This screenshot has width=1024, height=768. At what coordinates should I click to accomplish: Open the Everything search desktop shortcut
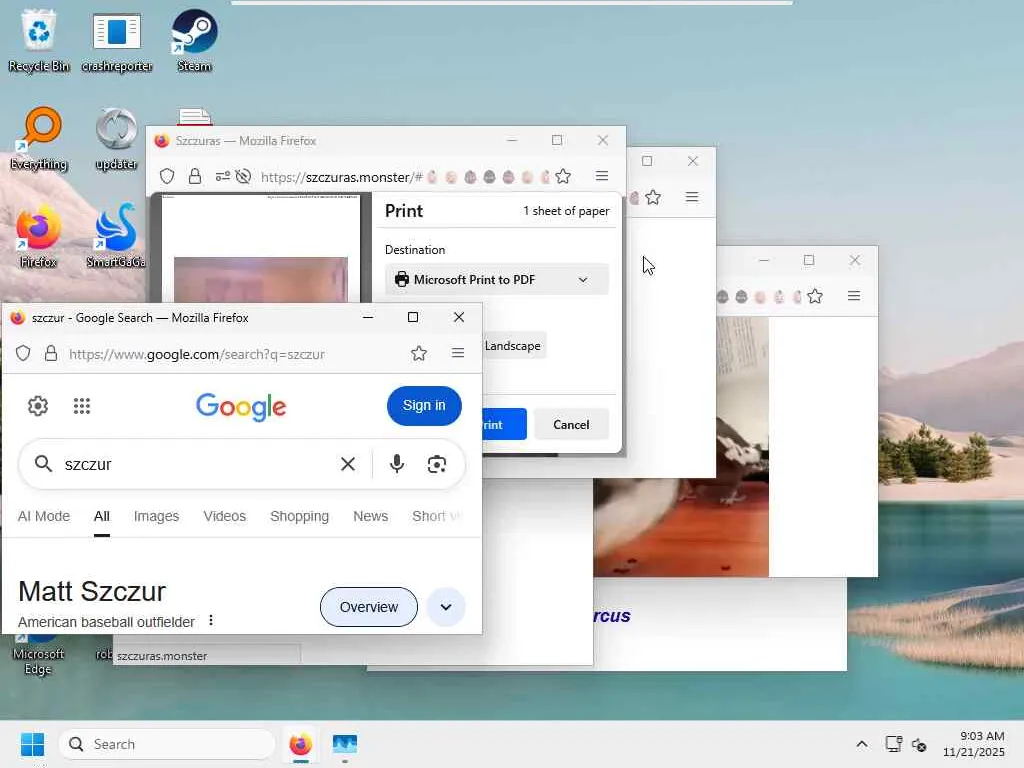(x=39, y=138)
